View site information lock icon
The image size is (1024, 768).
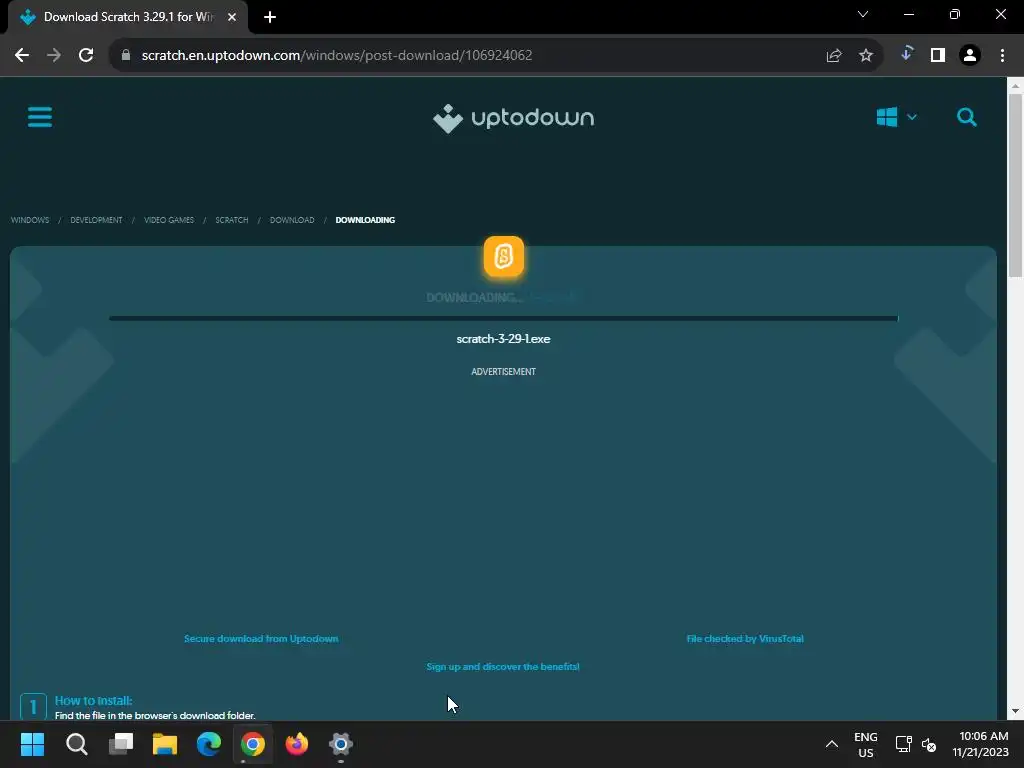pyautogui.click(x=126, y=56)
